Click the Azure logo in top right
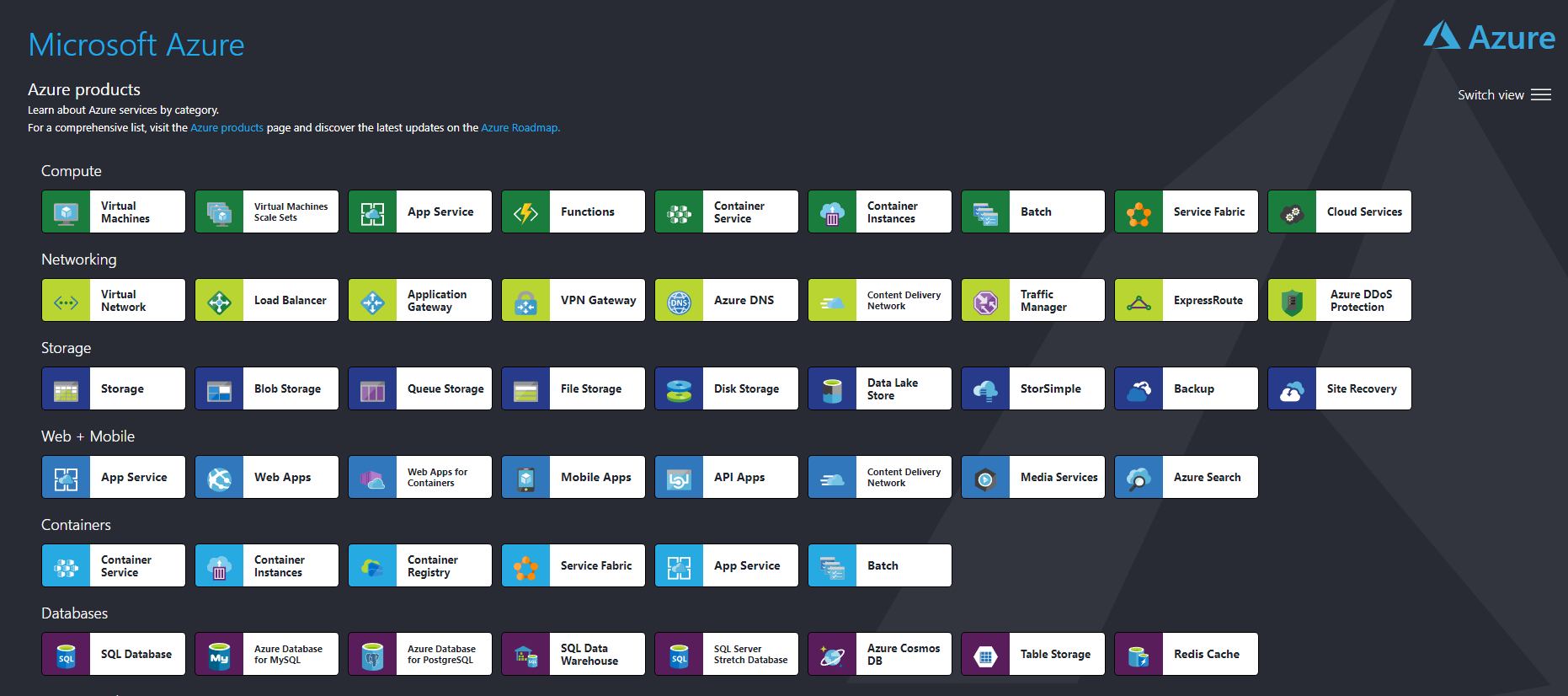 pyautogui.click(x=1489, y=36)
